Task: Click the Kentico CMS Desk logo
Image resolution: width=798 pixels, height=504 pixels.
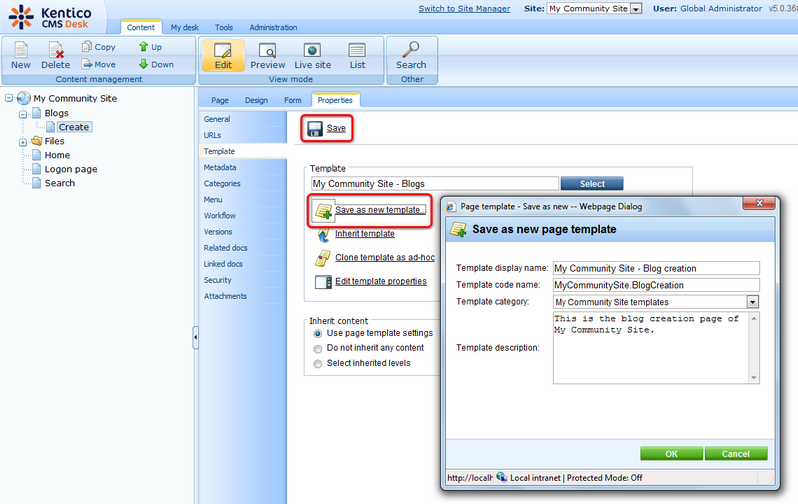Action: (50, 17)
